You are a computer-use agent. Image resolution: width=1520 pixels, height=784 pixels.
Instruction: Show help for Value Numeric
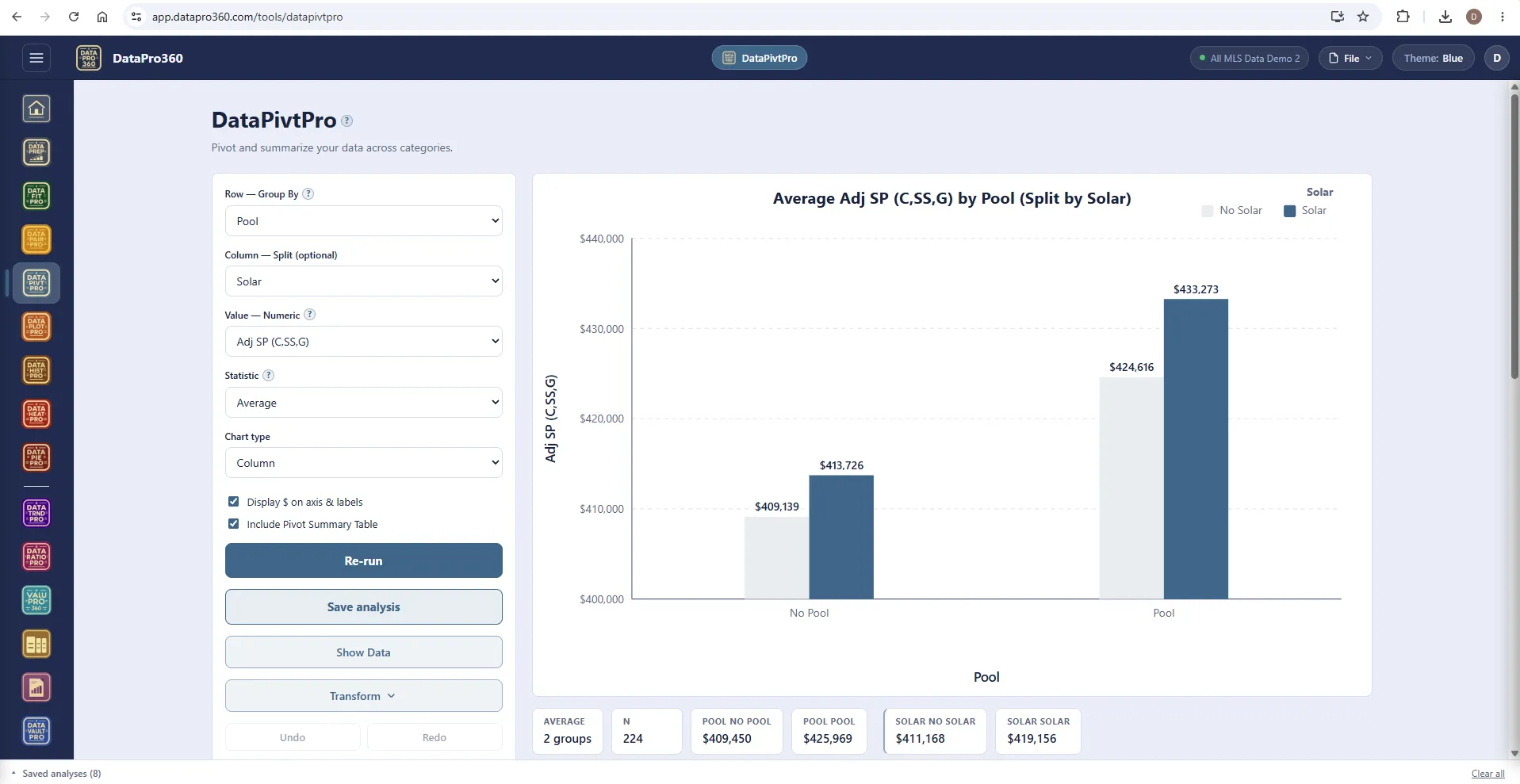click(x=310, y=315)
